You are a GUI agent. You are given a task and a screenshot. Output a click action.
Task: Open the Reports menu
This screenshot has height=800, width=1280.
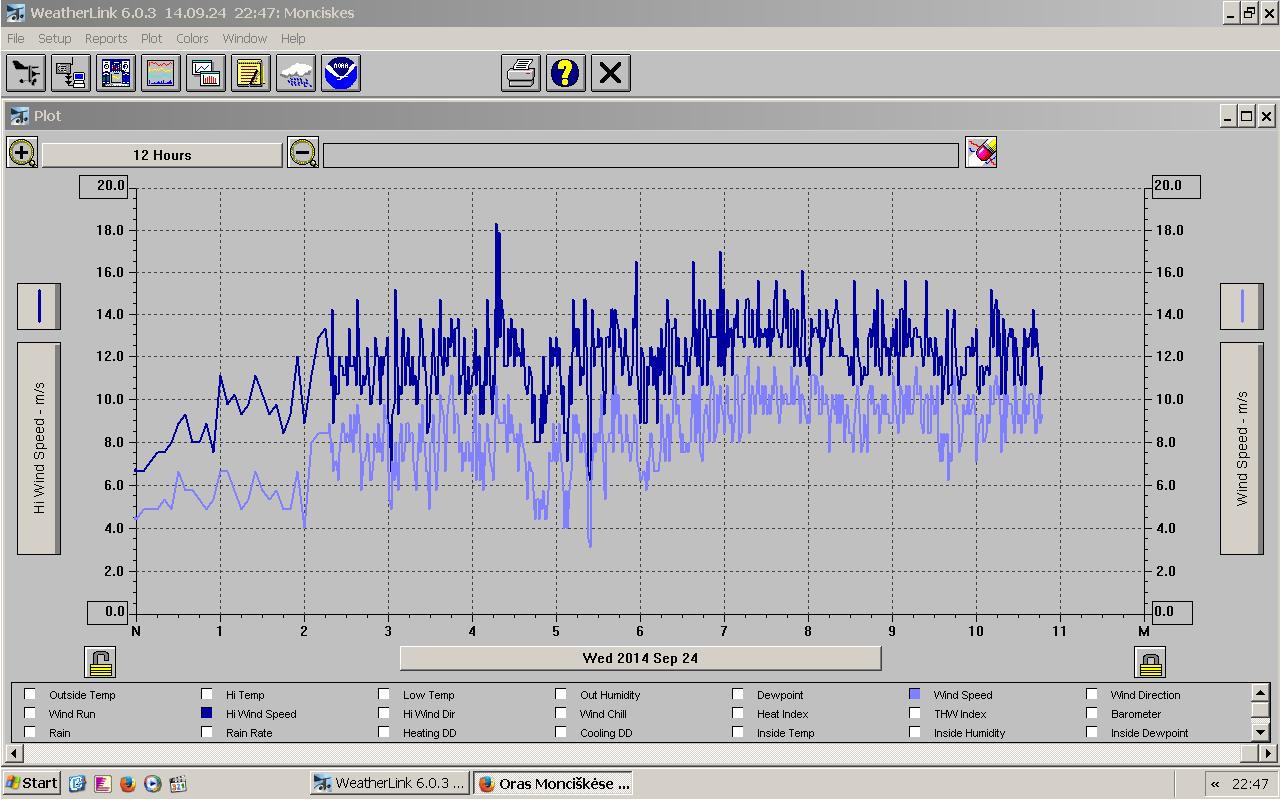coord(105,38)
